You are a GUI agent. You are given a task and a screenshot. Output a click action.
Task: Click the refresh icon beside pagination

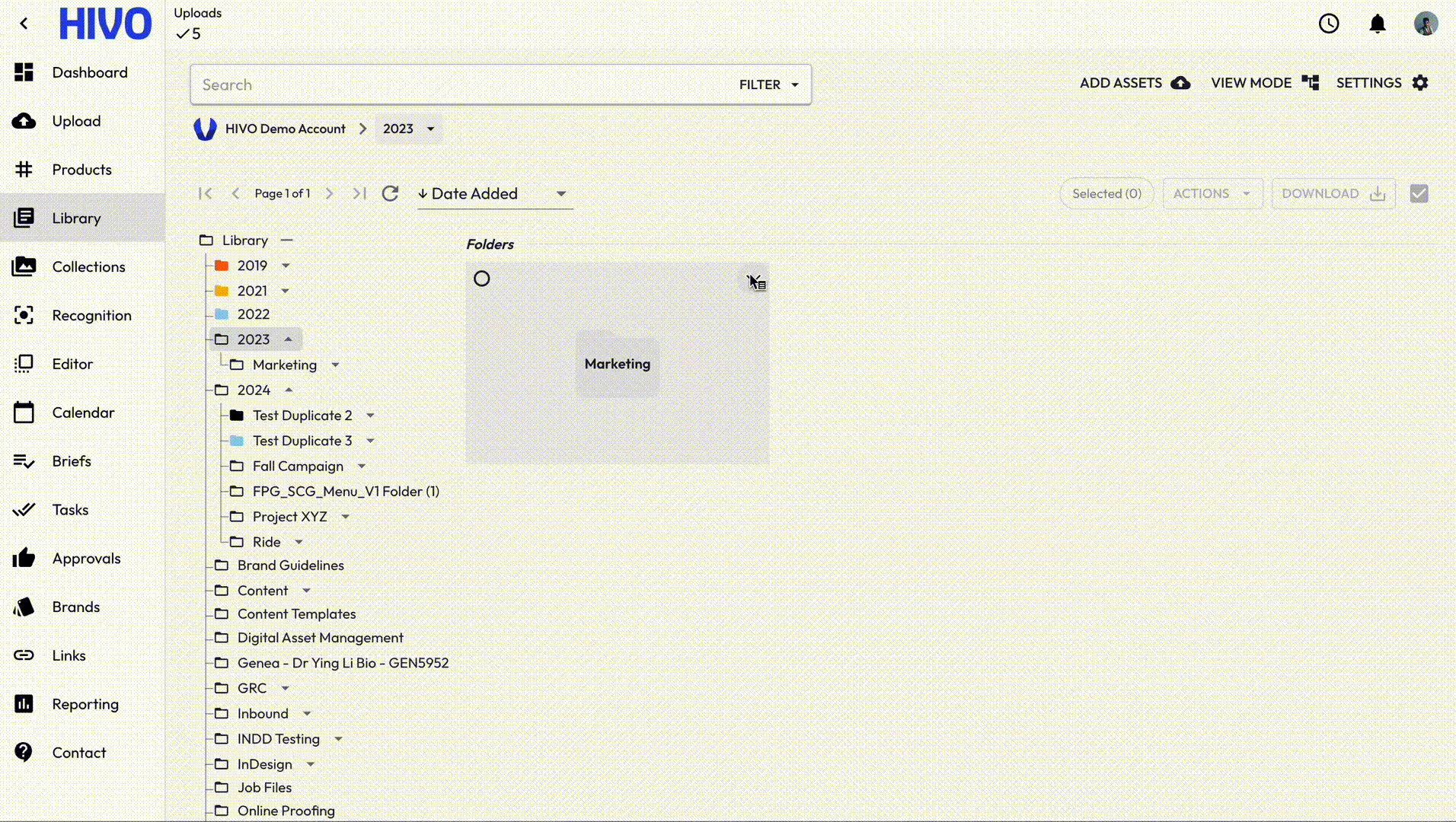tap(390, 193)
